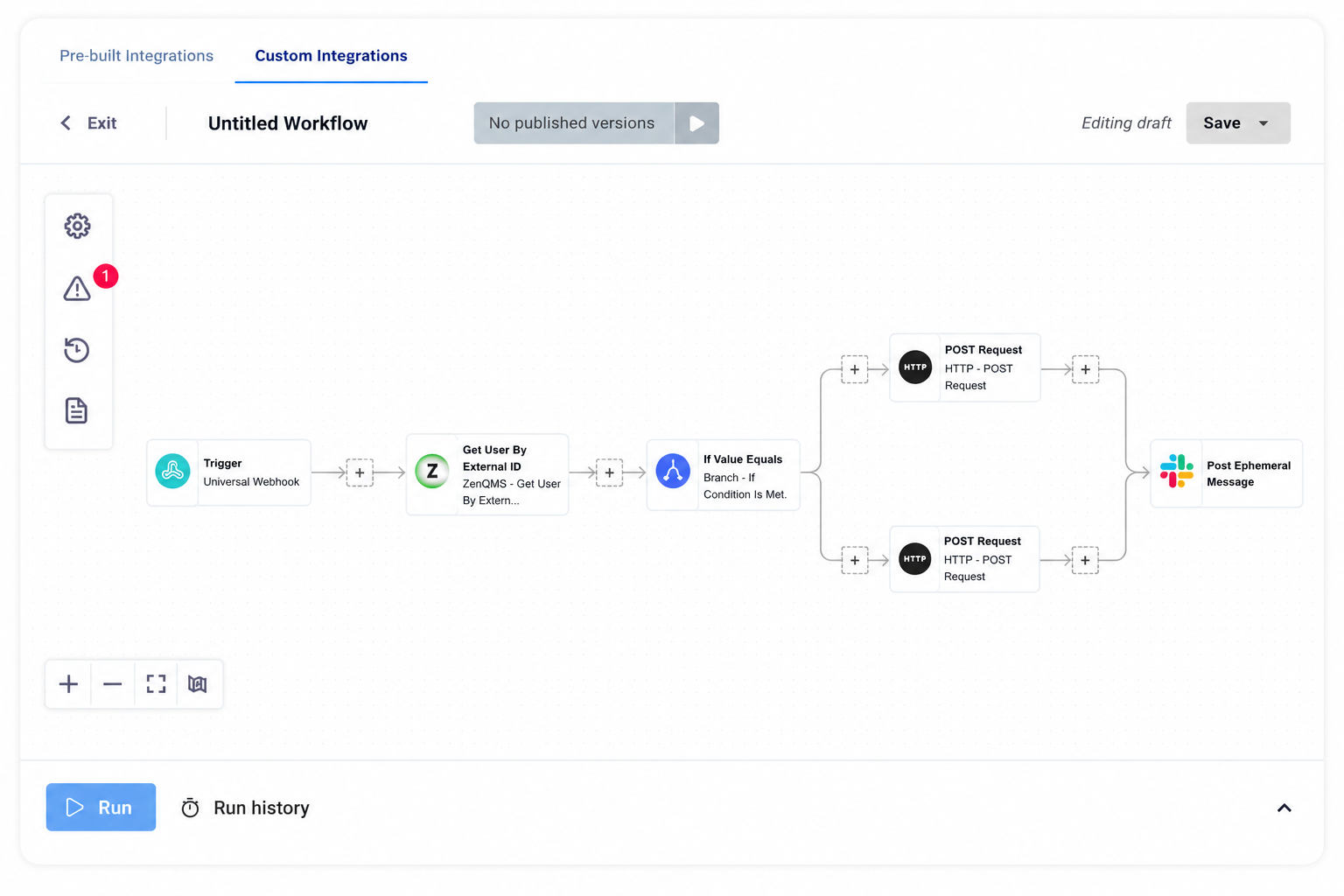Select the lower HTTP POST Request icon
This screenshot has height=896, width=1344.
point(915,559)
